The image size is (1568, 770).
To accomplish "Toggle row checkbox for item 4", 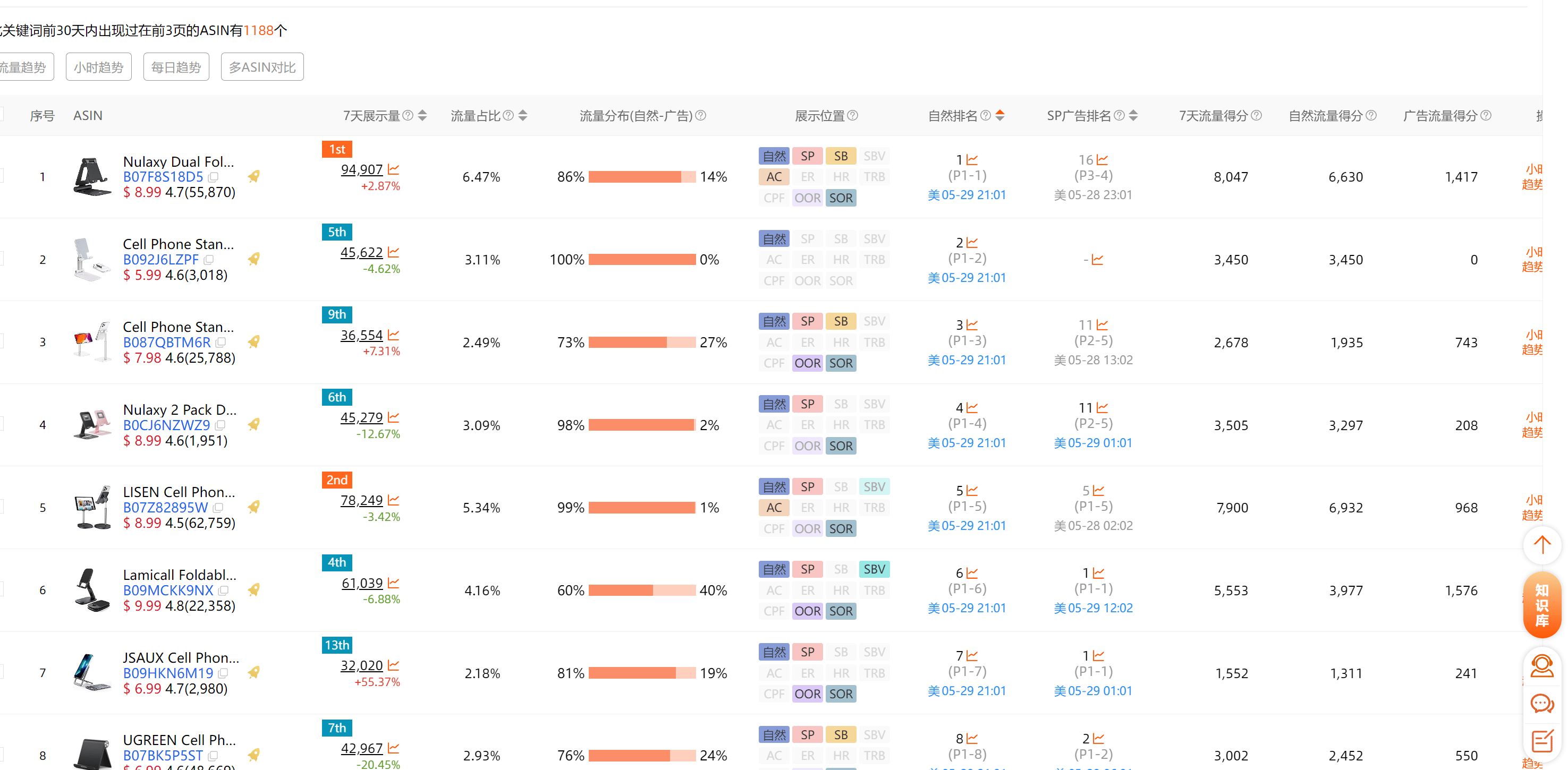I will pyautogui.click(x=0, y=424).
